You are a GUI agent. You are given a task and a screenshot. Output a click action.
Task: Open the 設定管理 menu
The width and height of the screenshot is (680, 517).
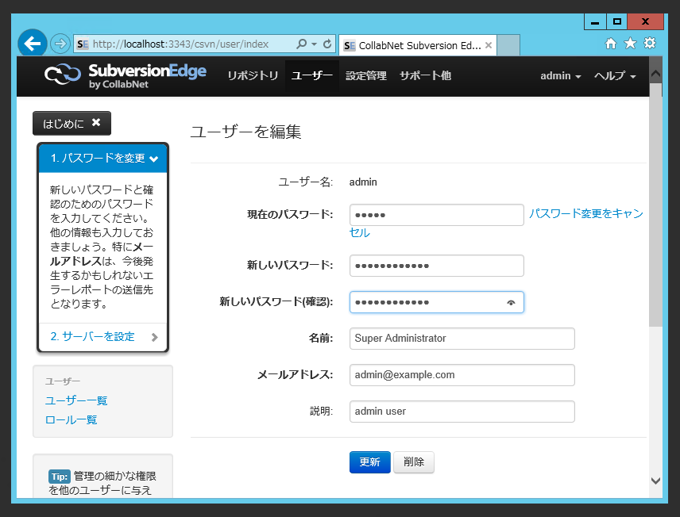pos(366,75)
